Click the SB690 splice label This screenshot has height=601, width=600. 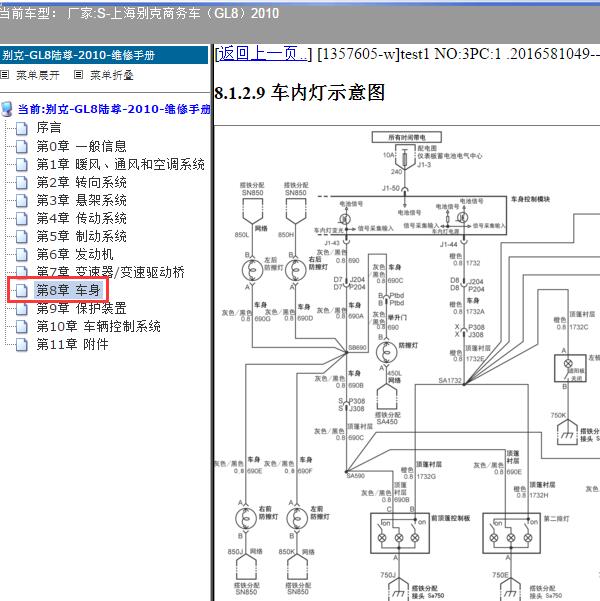coord(357,347)
